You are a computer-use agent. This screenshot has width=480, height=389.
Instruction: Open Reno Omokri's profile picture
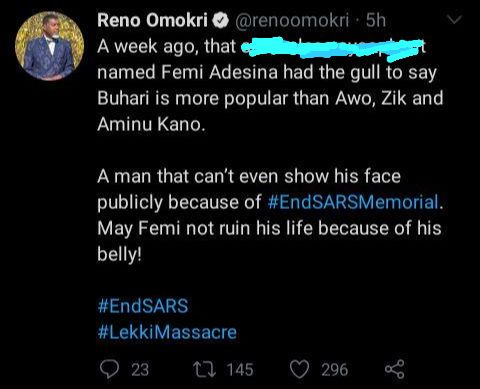coord(50,46)
